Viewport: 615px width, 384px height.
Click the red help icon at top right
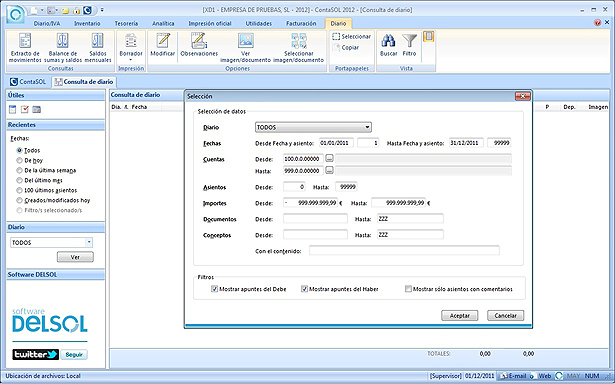coord(597,23)
